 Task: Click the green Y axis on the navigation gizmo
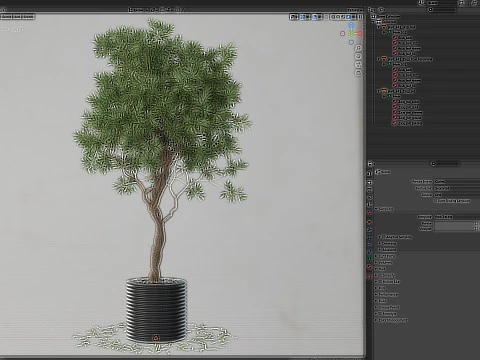click(351, 34)
